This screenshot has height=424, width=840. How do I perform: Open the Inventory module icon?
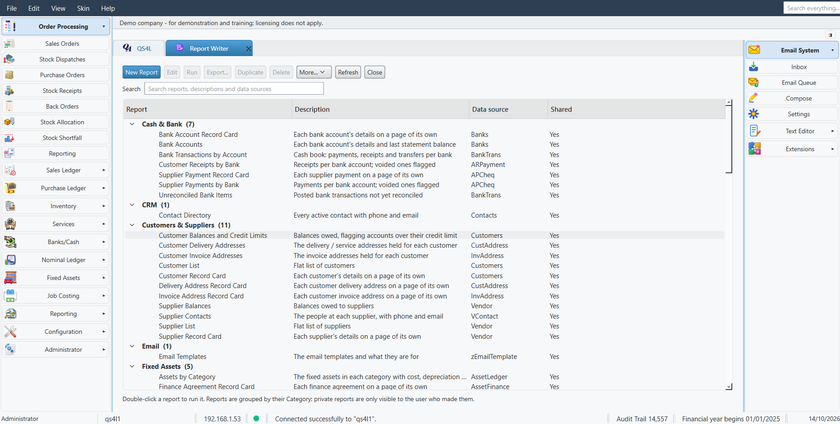pyautogui.click(x=10, y=206)
